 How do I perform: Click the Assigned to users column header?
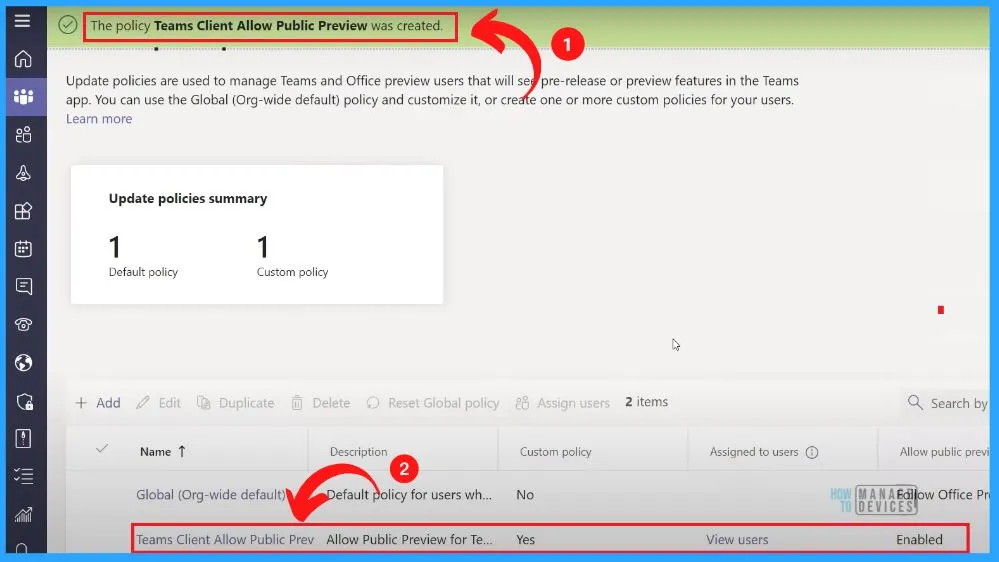(754, 451)
